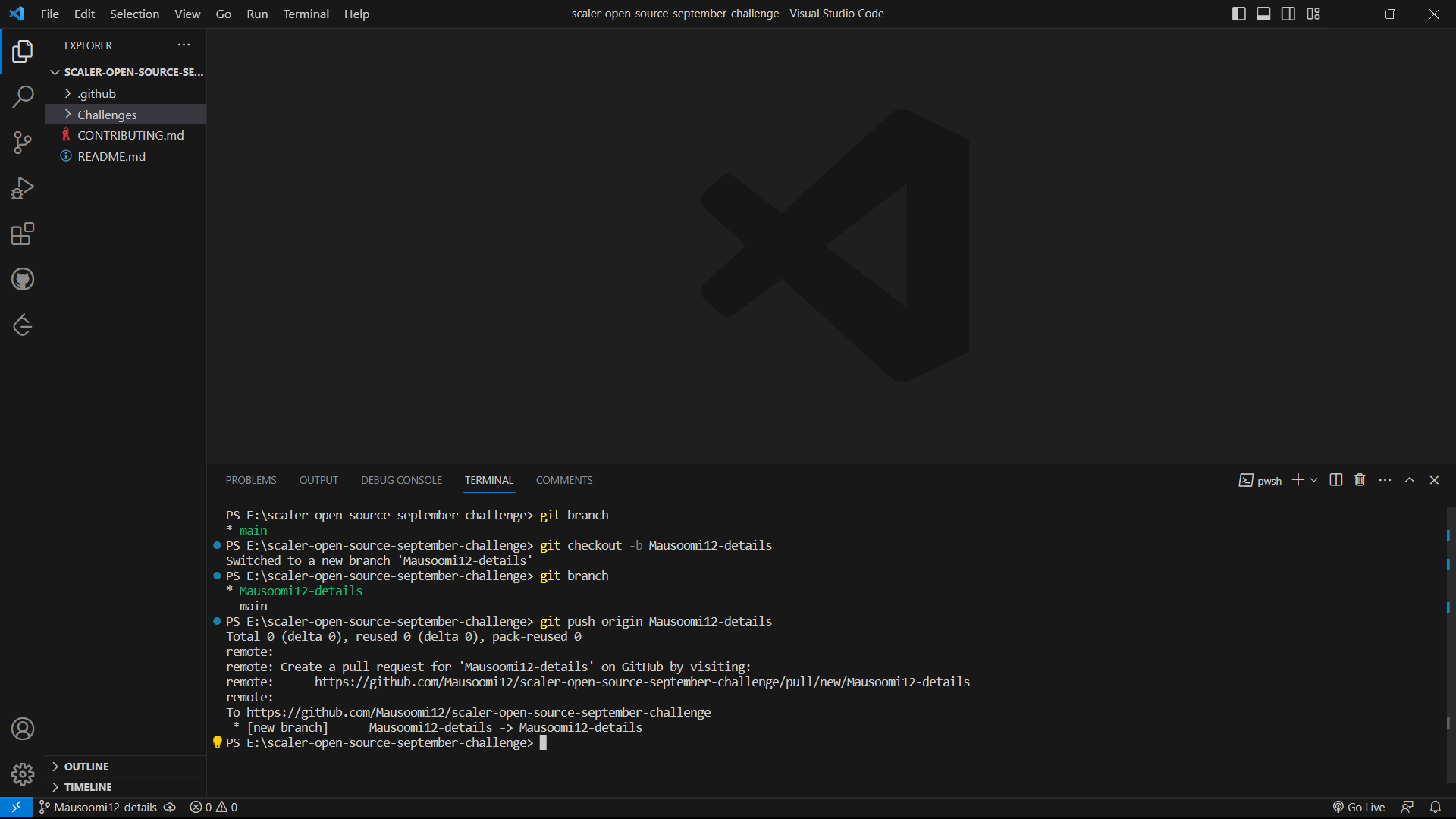
Task: Collapse the SCALER-OPEN-SOURCE-SE... root folder
Action: pos(55,71)
